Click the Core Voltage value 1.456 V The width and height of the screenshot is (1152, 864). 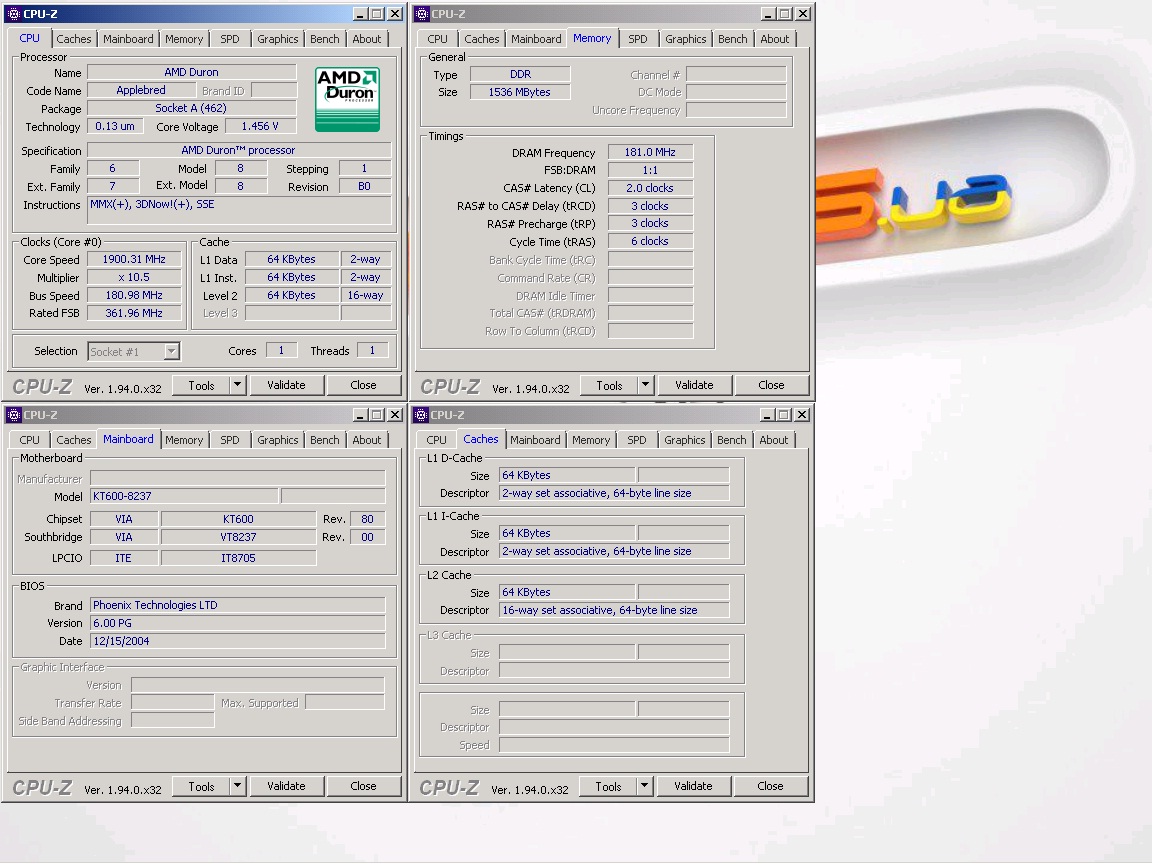(x=260, y=126)
